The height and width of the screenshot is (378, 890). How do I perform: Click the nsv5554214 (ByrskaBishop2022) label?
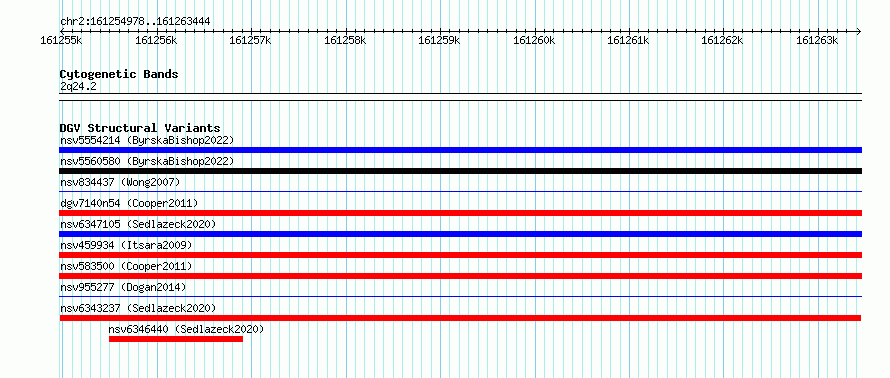click(147, 140)
